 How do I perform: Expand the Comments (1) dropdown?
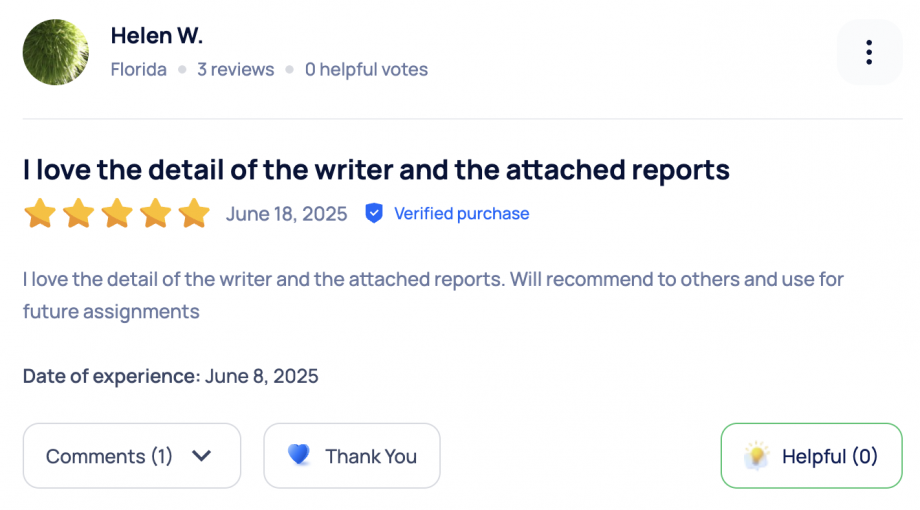click(x=131, y=456)
